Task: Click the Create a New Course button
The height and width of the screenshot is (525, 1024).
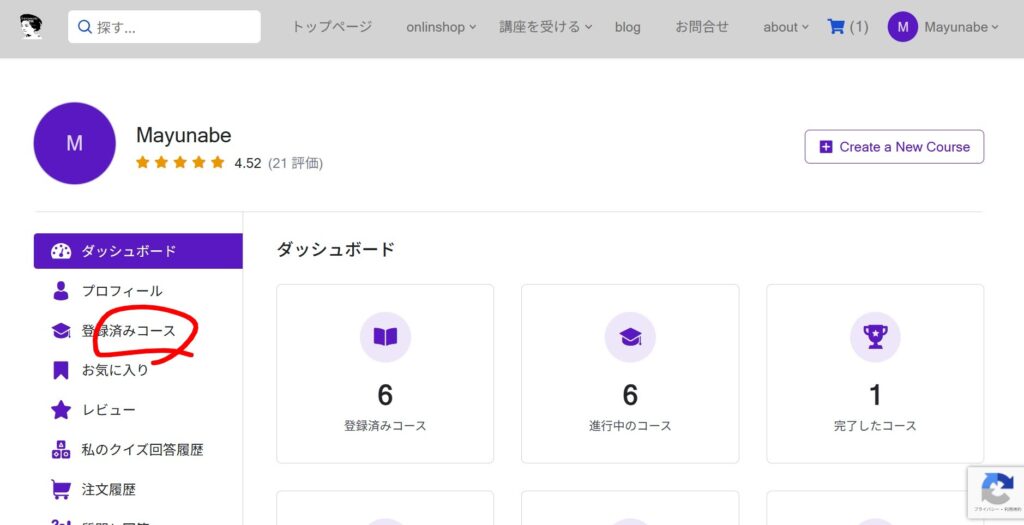Action: [894, 147]
